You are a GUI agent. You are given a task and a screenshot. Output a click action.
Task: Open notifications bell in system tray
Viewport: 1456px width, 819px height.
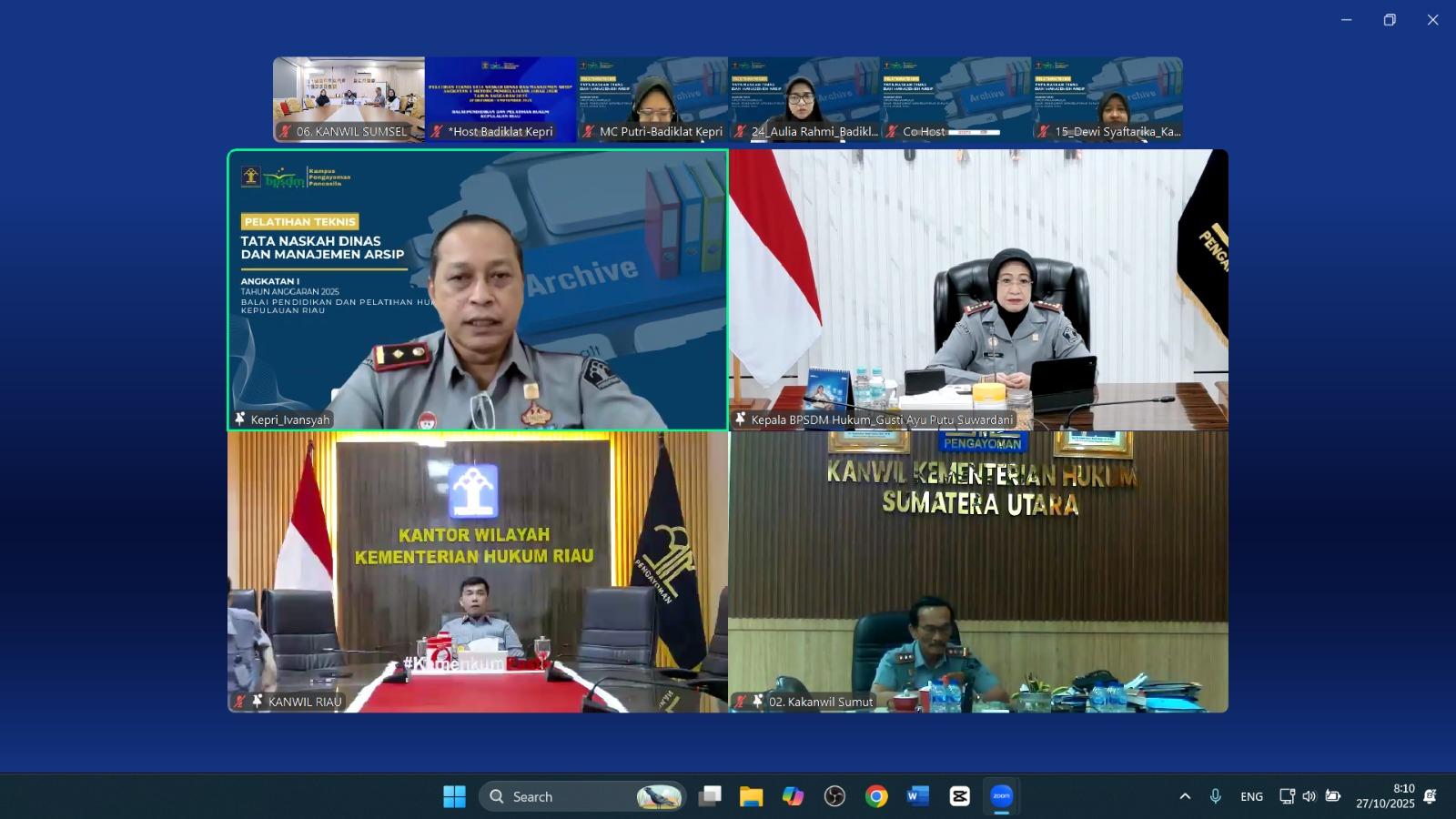click(1430, 796)
